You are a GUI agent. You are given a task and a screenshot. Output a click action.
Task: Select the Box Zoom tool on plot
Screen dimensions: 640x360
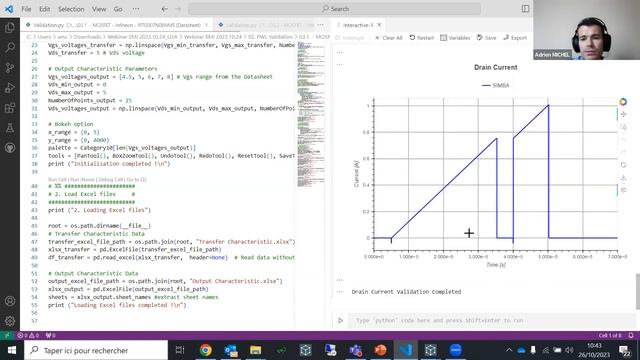pyautogui.click(x=623, y=127)
